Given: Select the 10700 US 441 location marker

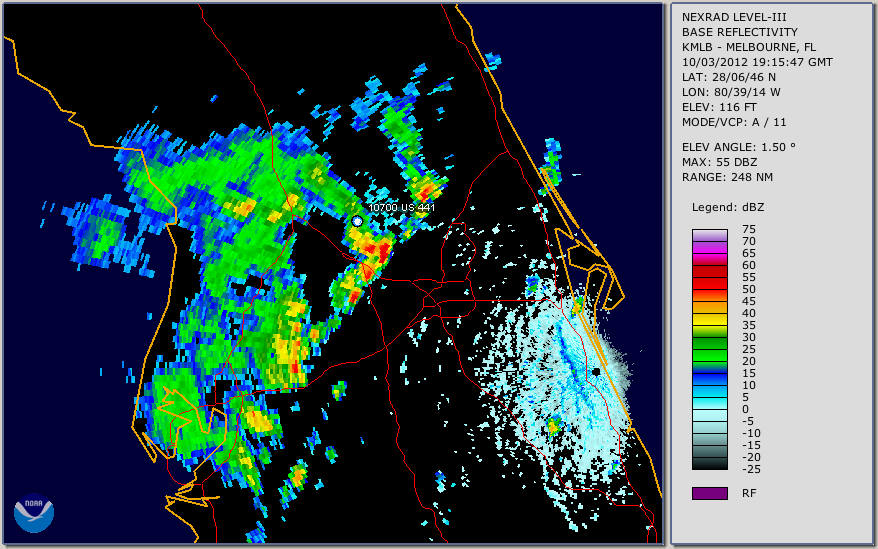Looking at the screenshot, I should [357, 221].
